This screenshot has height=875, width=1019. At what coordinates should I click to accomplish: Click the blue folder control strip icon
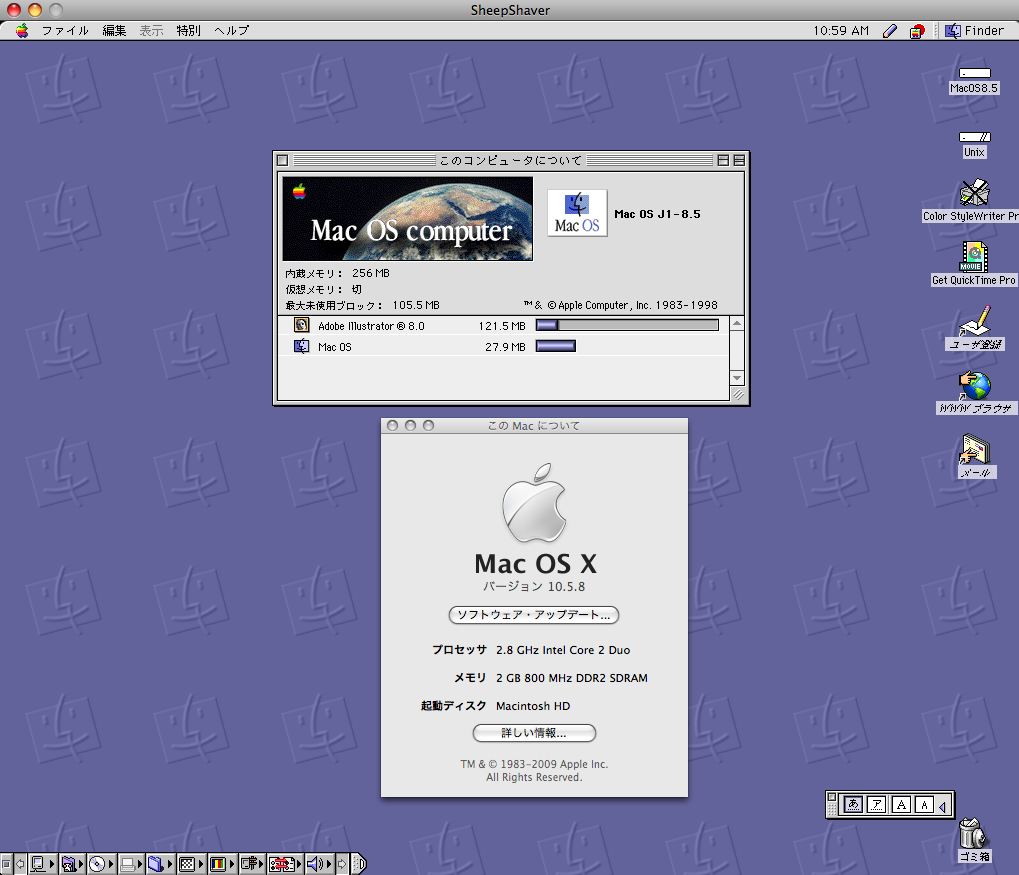coord(156,864)
